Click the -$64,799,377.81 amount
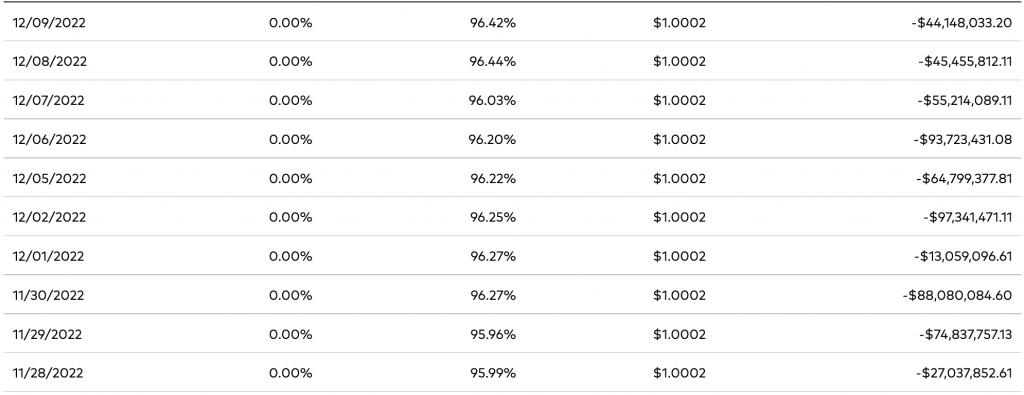Viewport: 1024px width, 395px height. pyautogui.click(x=964, y=178)
